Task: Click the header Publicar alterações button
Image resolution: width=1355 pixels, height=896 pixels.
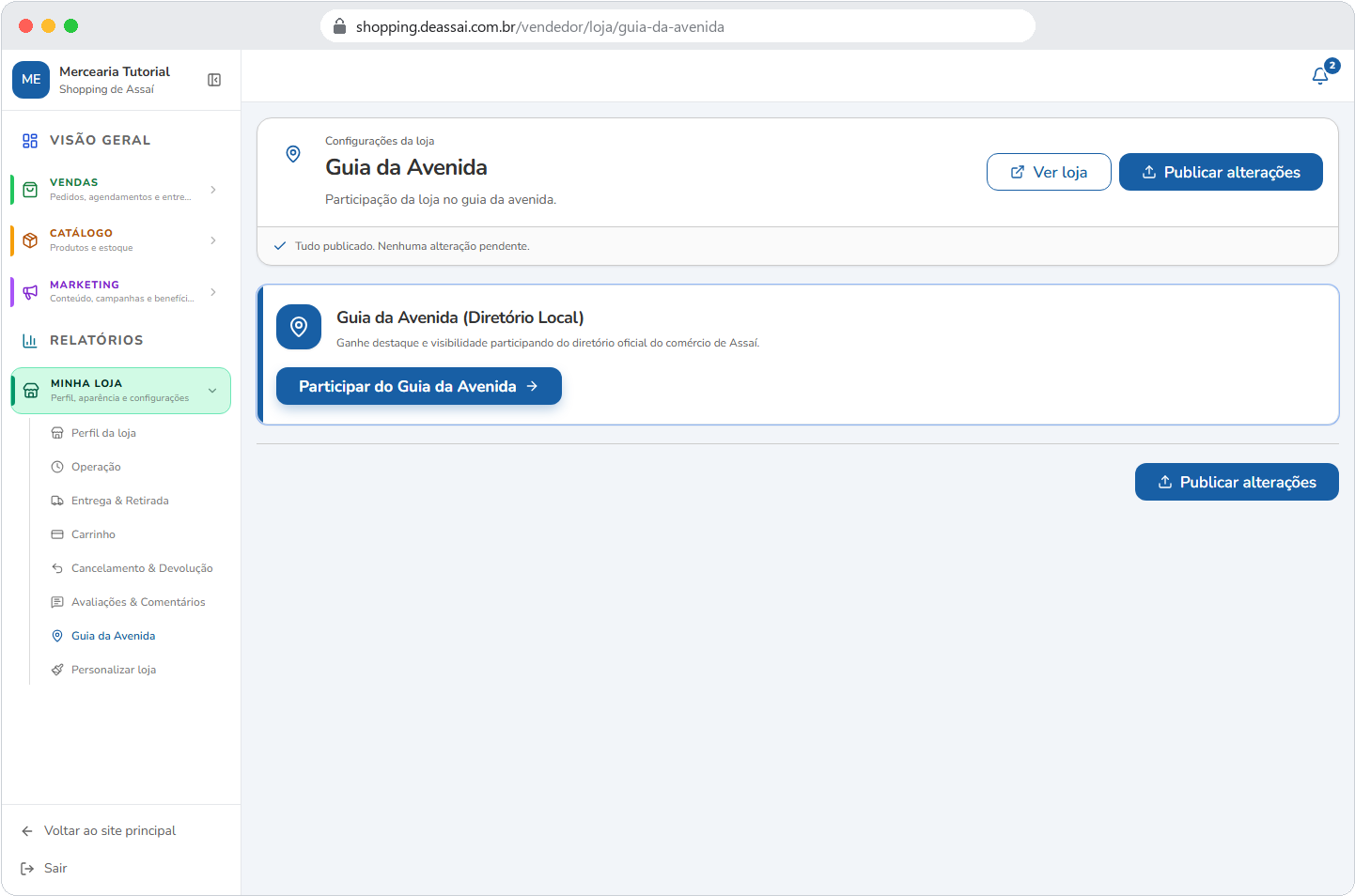Action: [x=1221, y=172]
